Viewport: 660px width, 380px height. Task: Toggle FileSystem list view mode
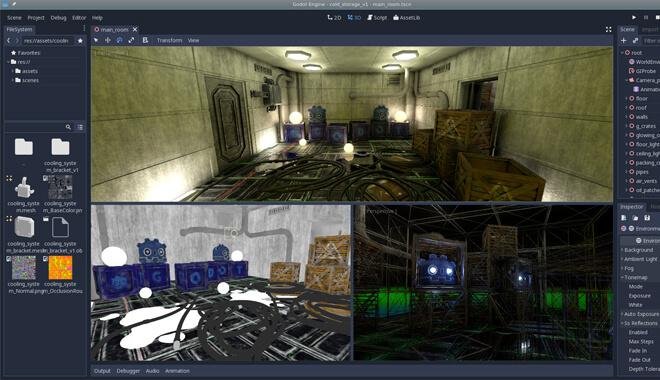[80, 127]
